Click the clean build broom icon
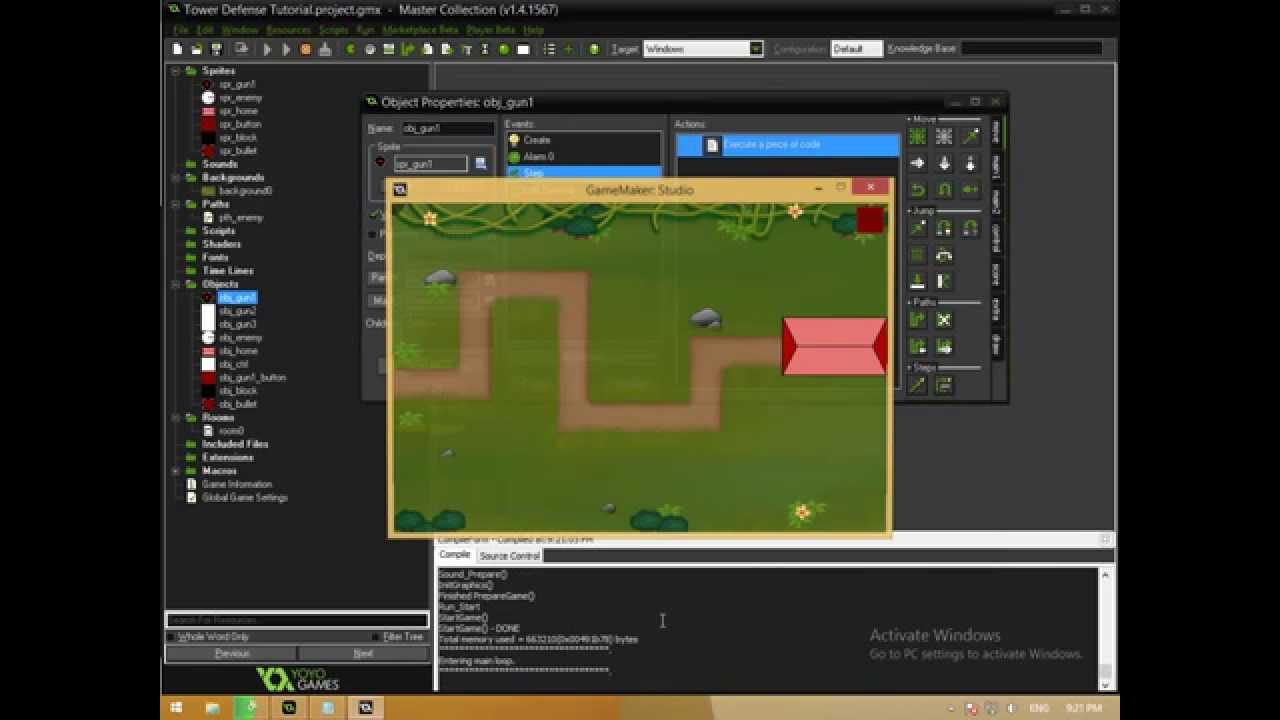Viewport: 1280px width, 720px height. pos(325,49)
